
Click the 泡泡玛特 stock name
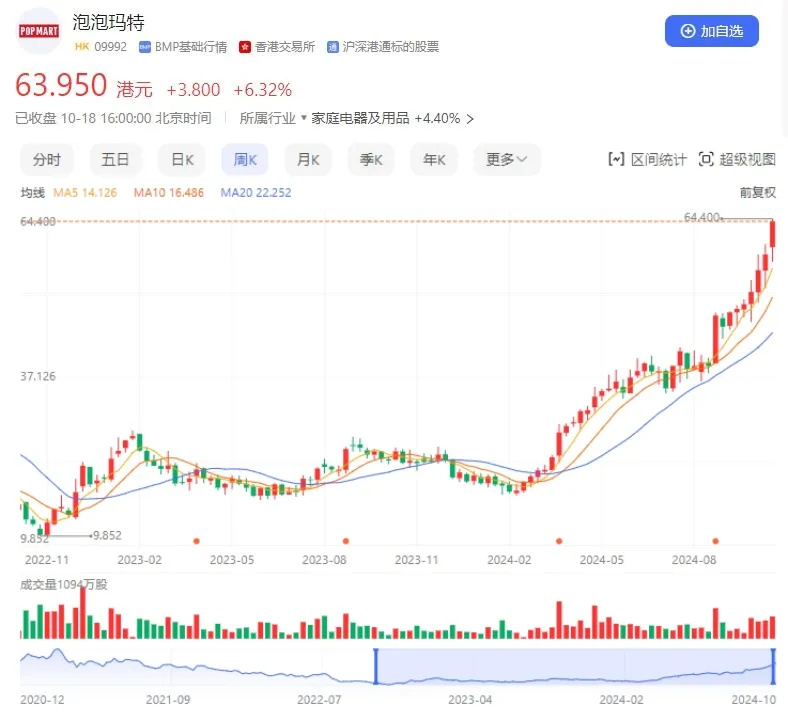[x=108, y=22]
